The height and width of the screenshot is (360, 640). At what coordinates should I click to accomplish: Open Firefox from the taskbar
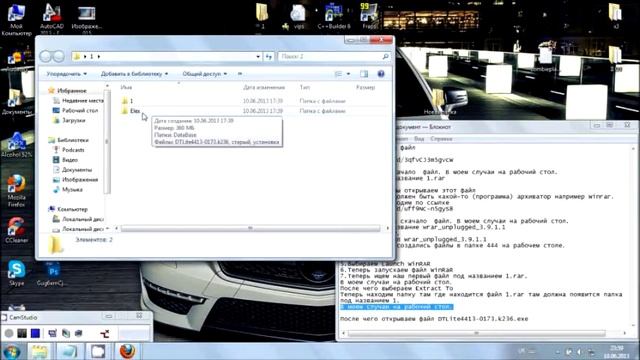pos(127,351)
